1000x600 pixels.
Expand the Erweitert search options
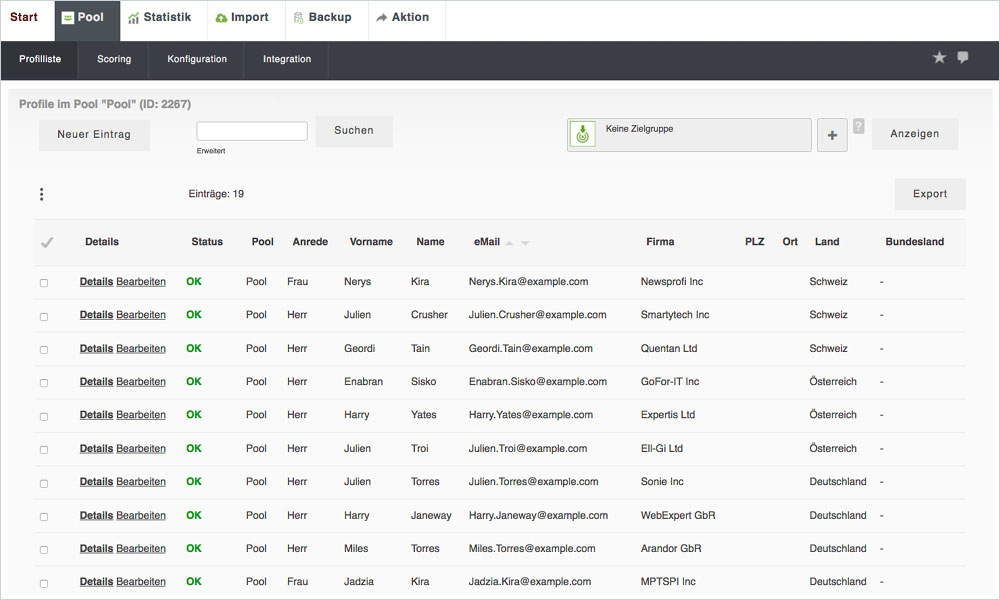point(211,151)
